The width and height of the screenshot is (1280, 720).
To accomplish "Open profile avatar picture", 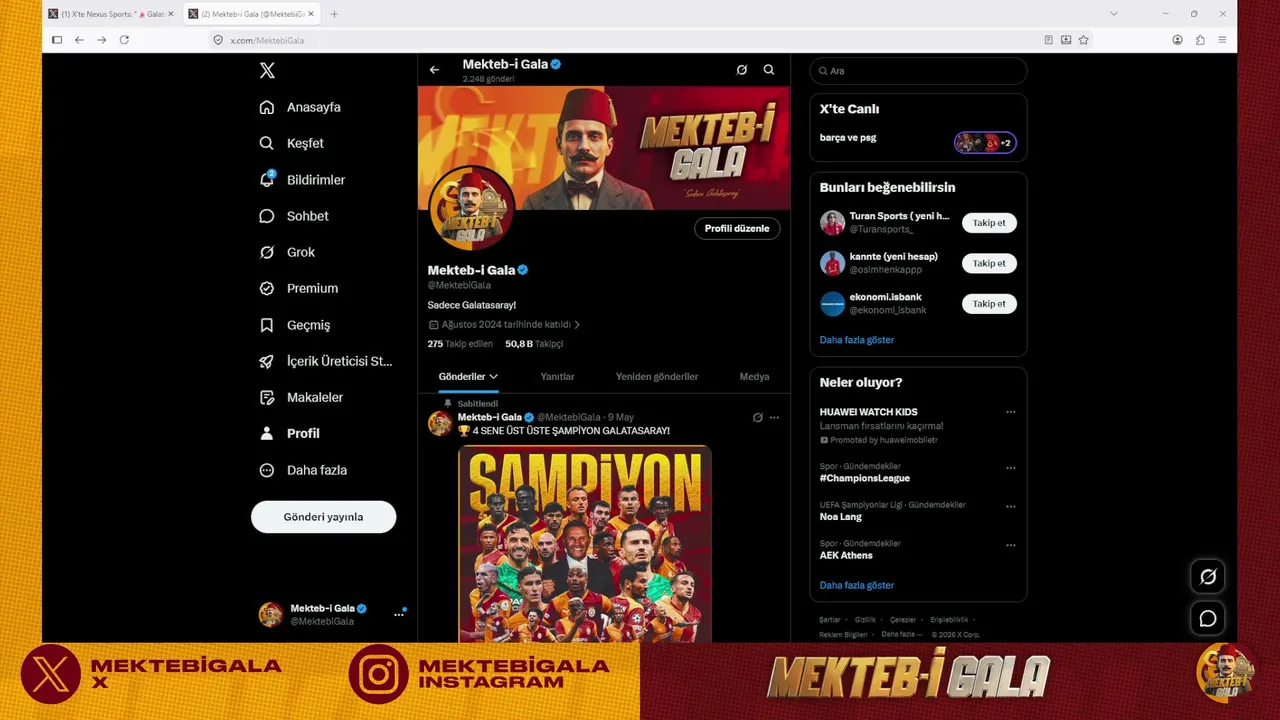I will (471, 208).
